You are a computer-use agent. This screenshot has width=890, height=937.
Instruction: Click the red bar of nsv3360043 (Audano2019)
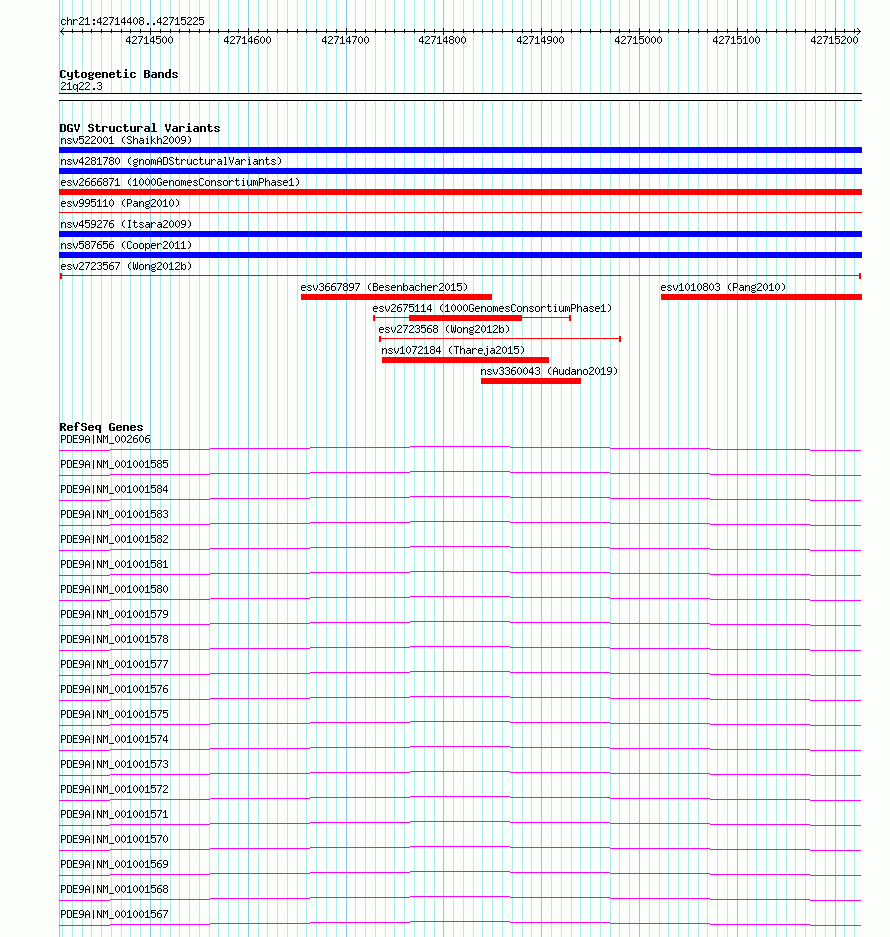(x=531, y=381)
